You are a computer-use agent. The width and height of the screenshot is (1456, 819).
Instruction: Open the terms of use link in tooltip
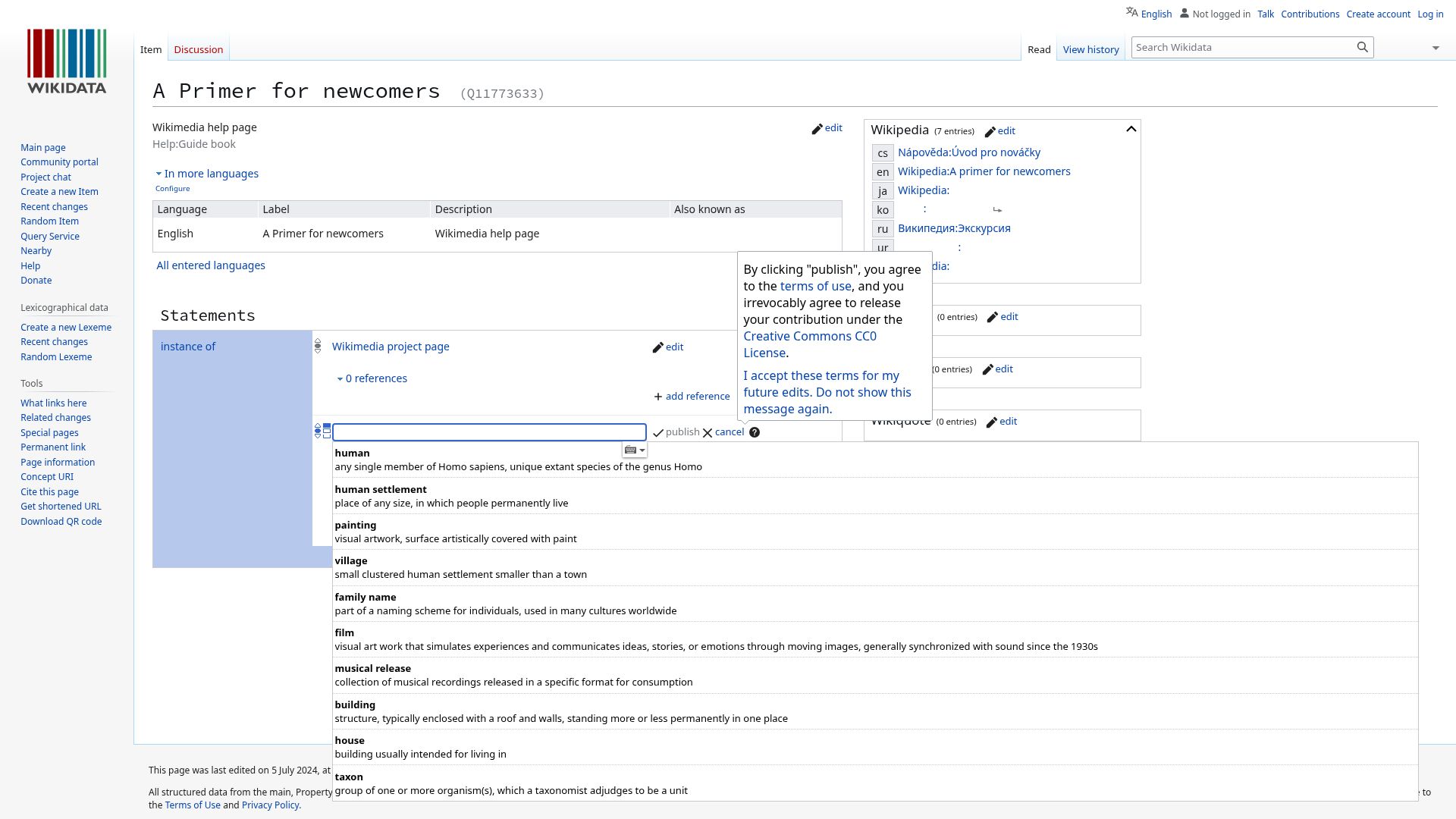[815, 286]
